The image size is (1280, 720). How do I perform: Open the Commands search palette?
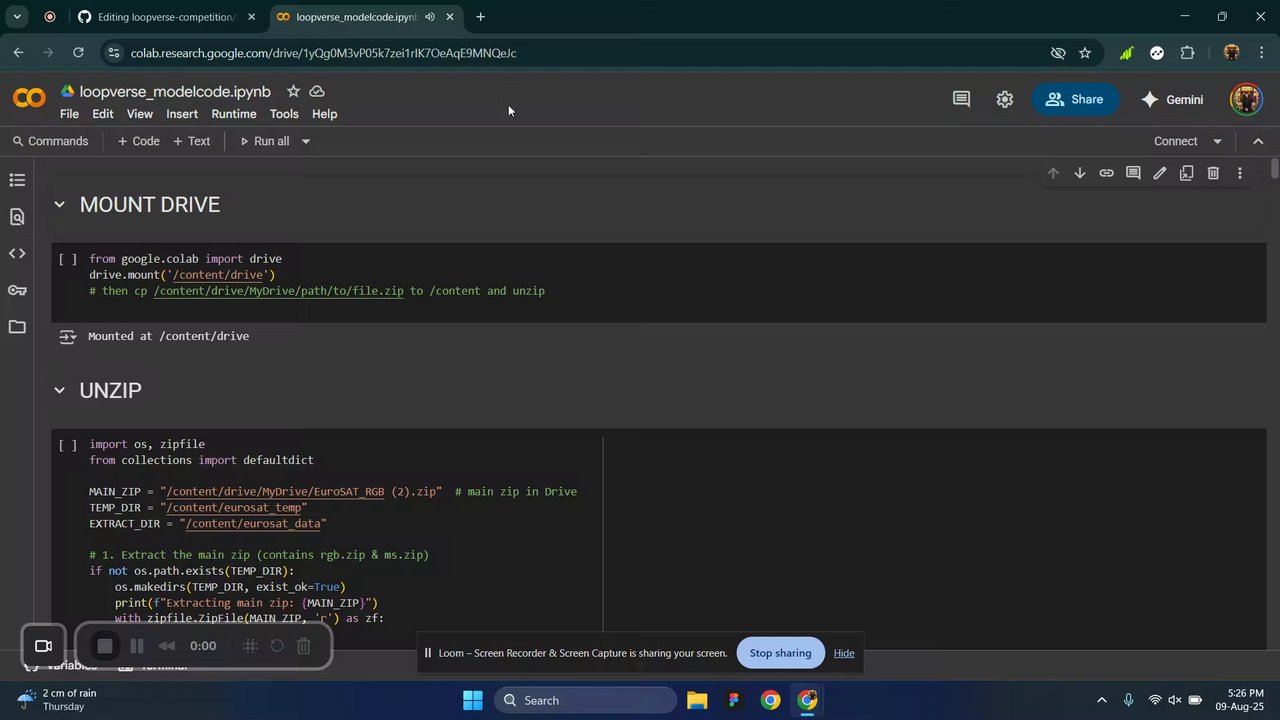(49, 141)
